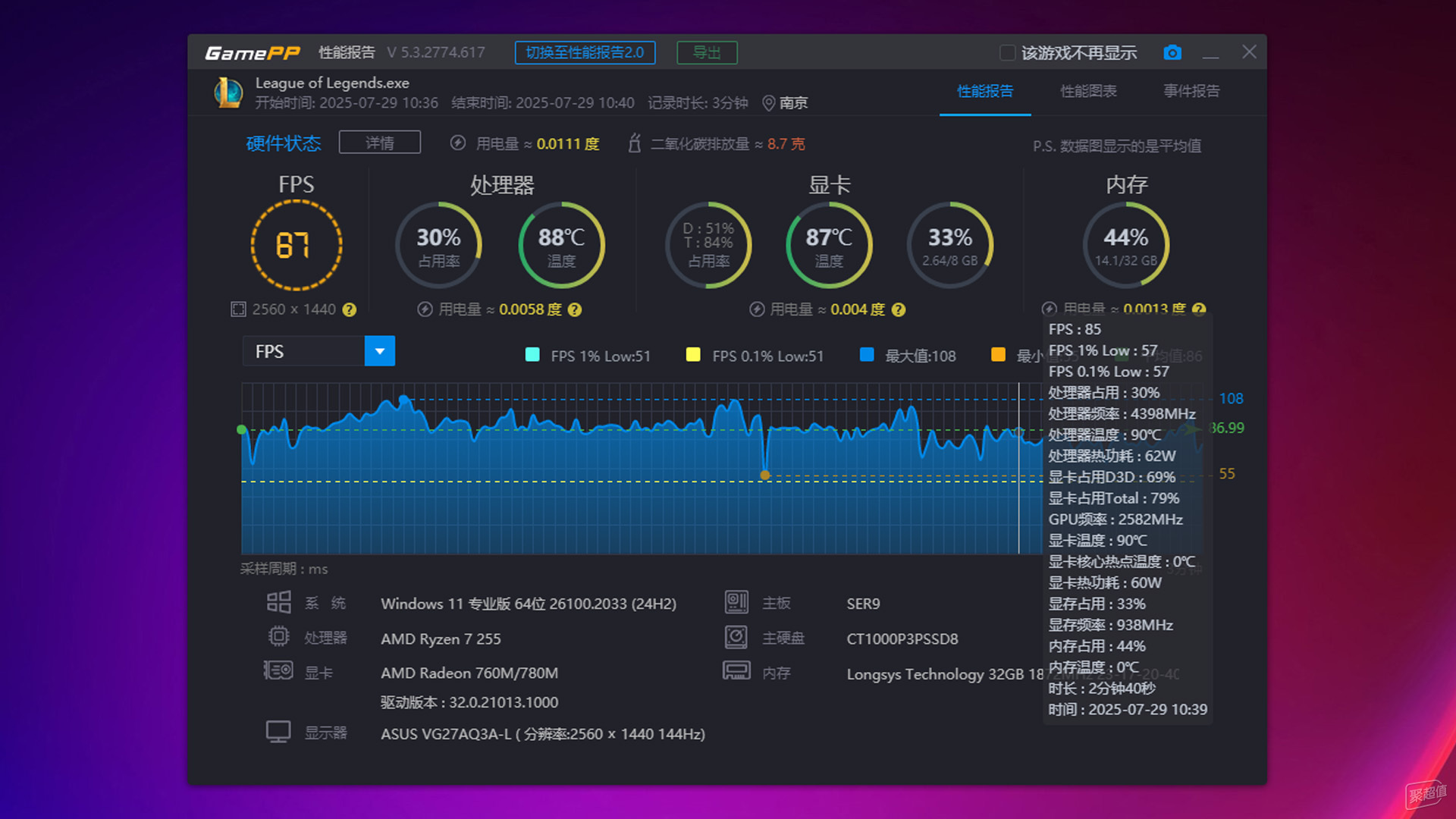The height and width of the screenshot is (819, 1456).
Task: Click the FPS 87 circular gauge
Action: tap(297, 245)
